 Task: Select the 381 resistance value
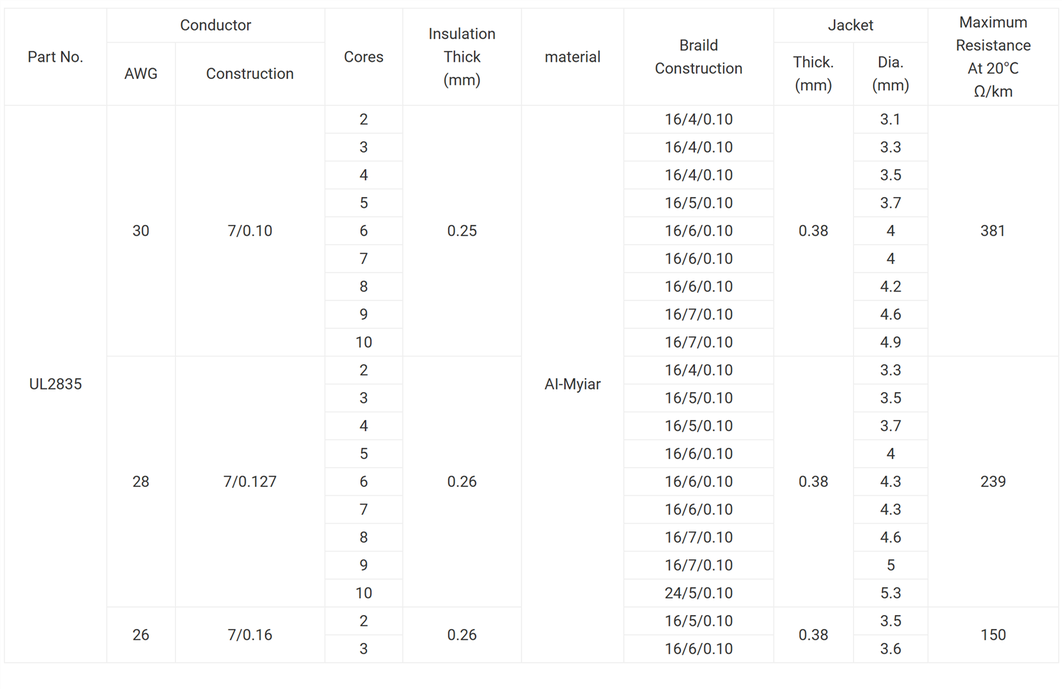click(x=993, y=230)
